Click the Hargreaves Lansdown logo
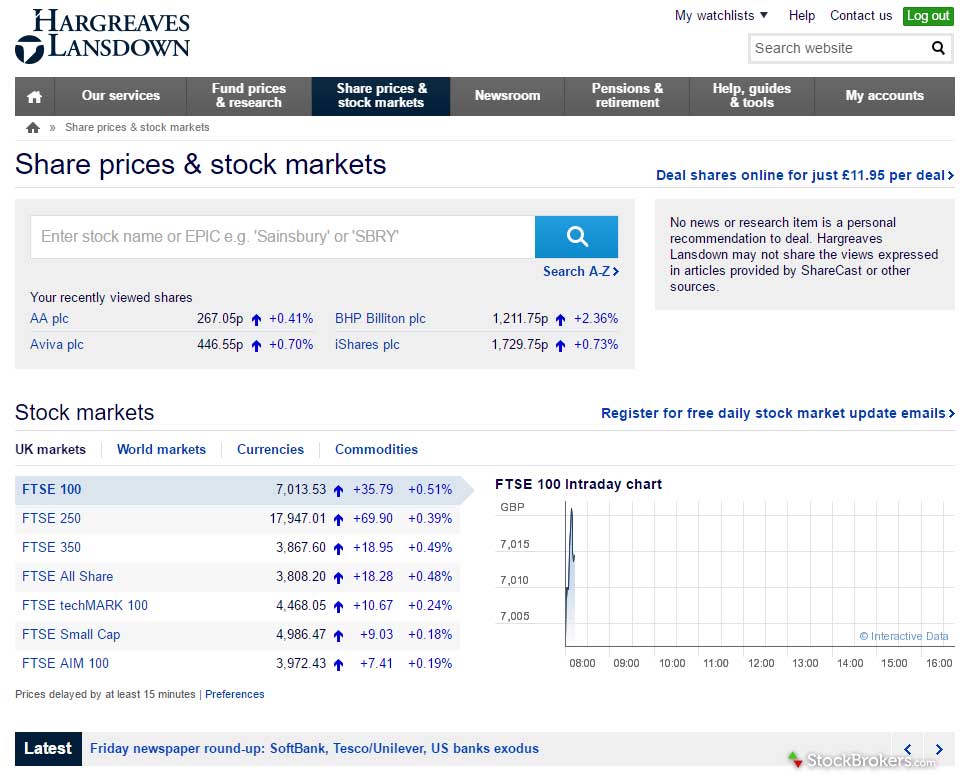Viewport: 961px width, 784px height. (x=102, y=36)
